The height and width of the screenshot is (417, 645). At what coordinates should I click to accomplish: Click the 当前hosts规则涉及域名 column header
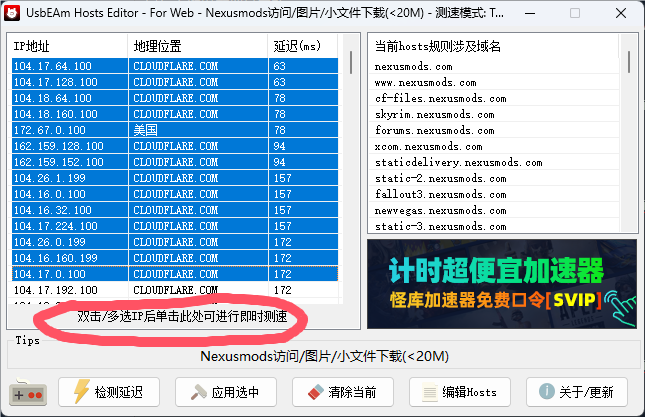(x=494, y=46)
